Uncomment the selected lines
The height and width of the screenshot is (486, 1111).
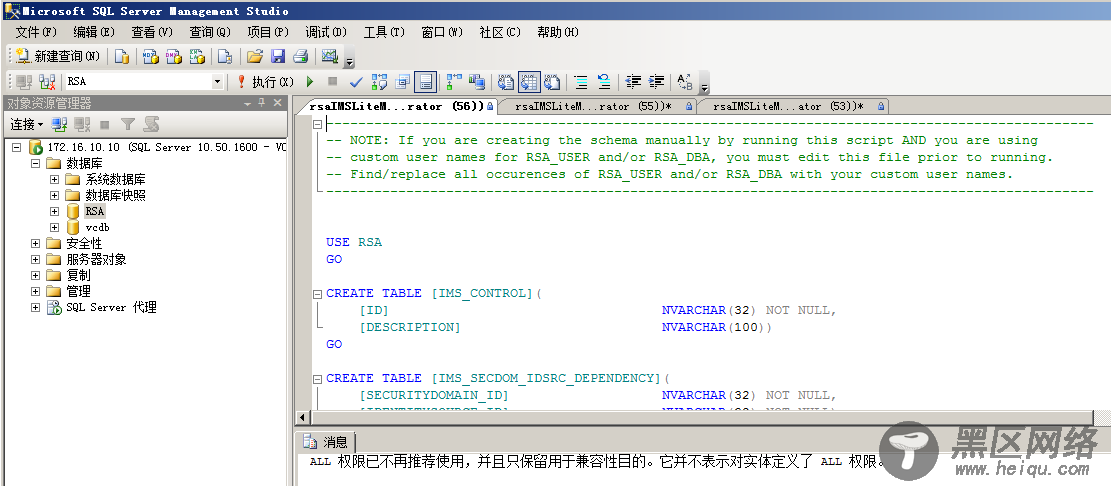(604, 82)
